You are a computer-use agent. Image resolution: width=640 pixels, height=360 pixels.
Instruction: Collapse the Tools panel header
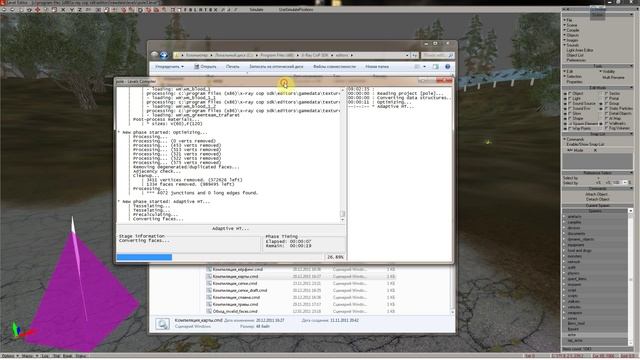(598, 66)
